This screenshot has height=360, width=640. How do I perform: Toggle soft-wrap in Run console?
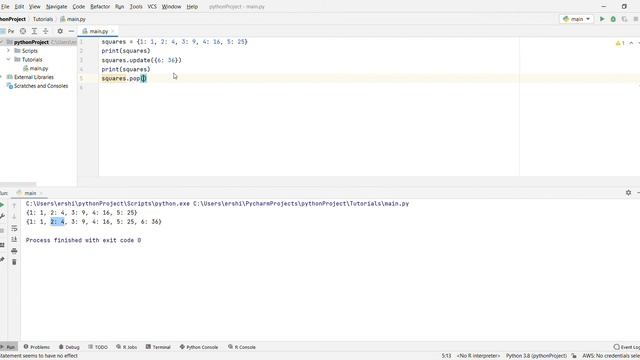14,228
